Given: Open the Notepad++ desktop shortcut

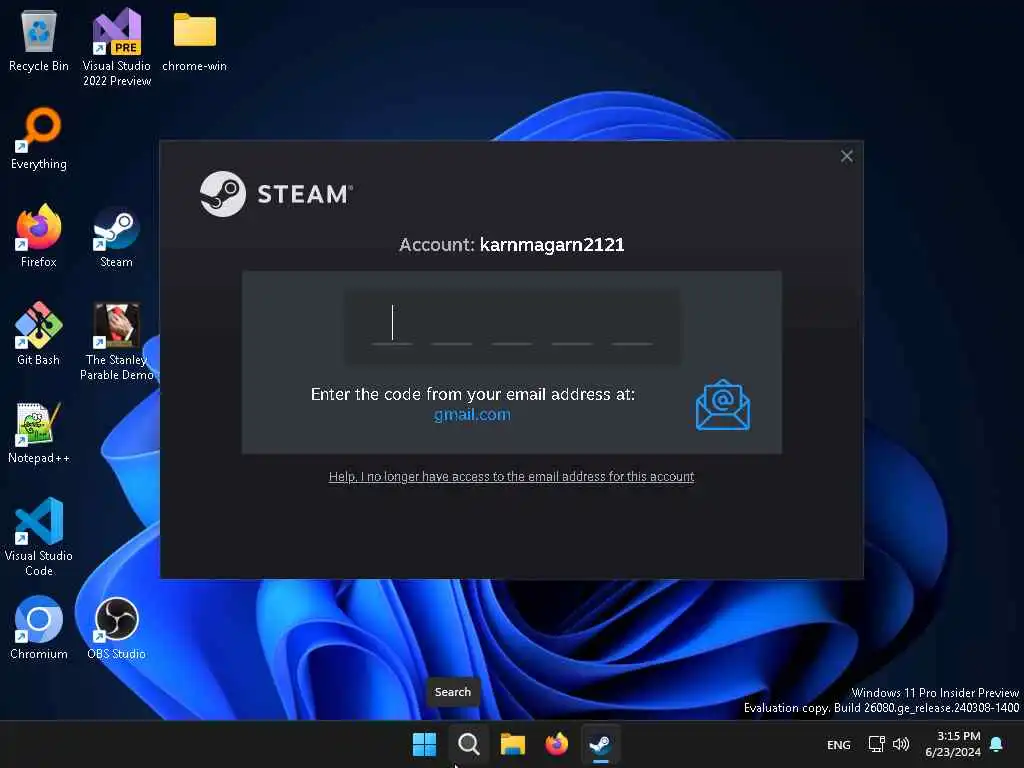Looking at the screenshot, I should click(x=39, y=432).
